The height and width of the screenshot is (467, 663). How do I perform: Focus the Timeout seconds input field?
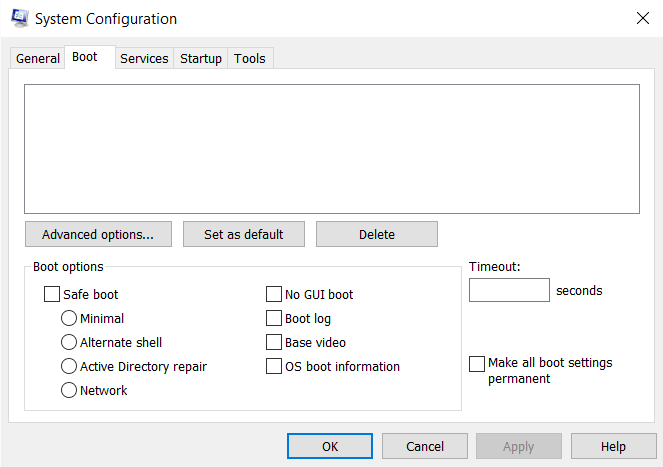coord(509,290)
